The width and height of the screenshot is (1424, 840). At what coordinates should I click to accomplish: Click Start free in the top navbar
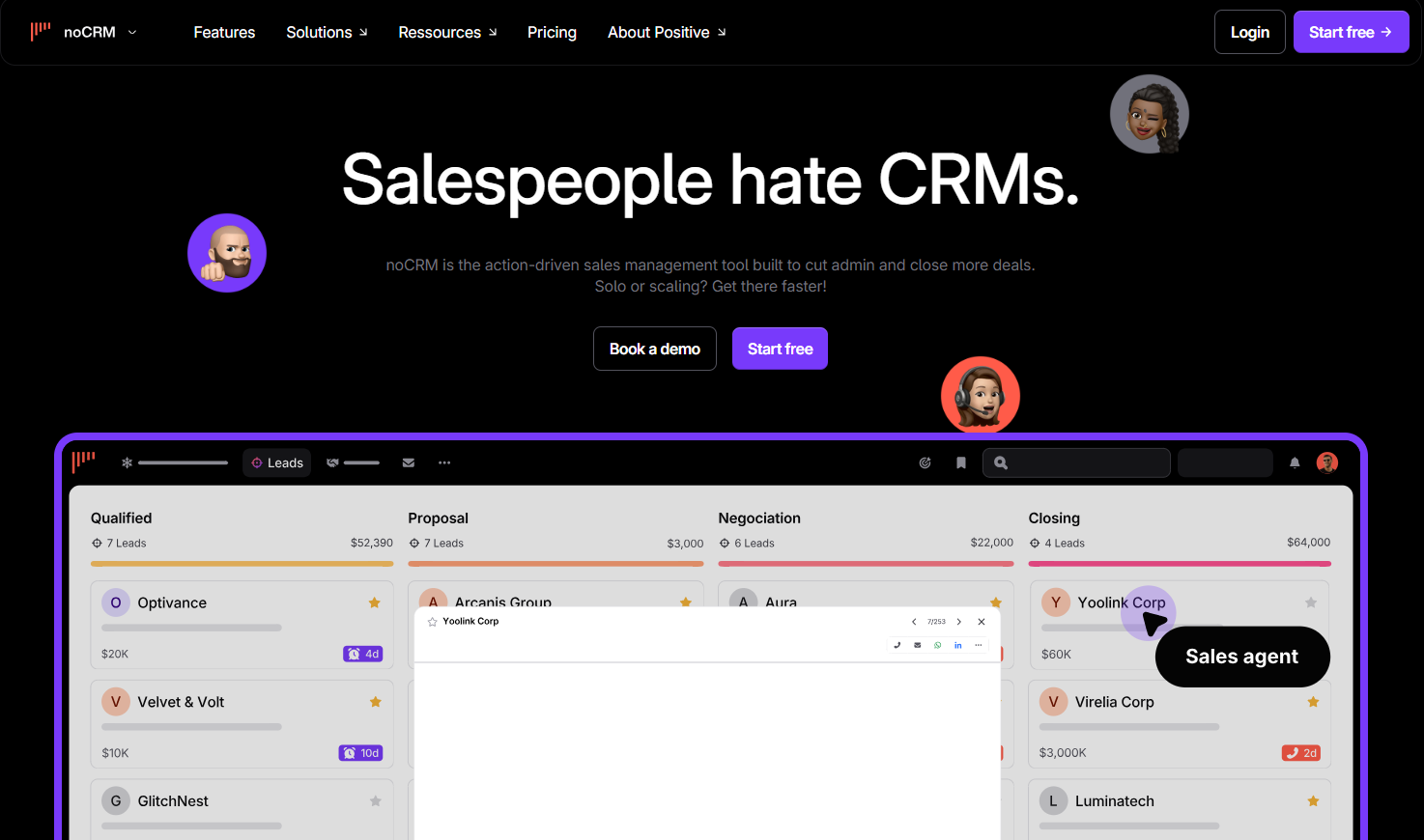tap(1351, 32)
